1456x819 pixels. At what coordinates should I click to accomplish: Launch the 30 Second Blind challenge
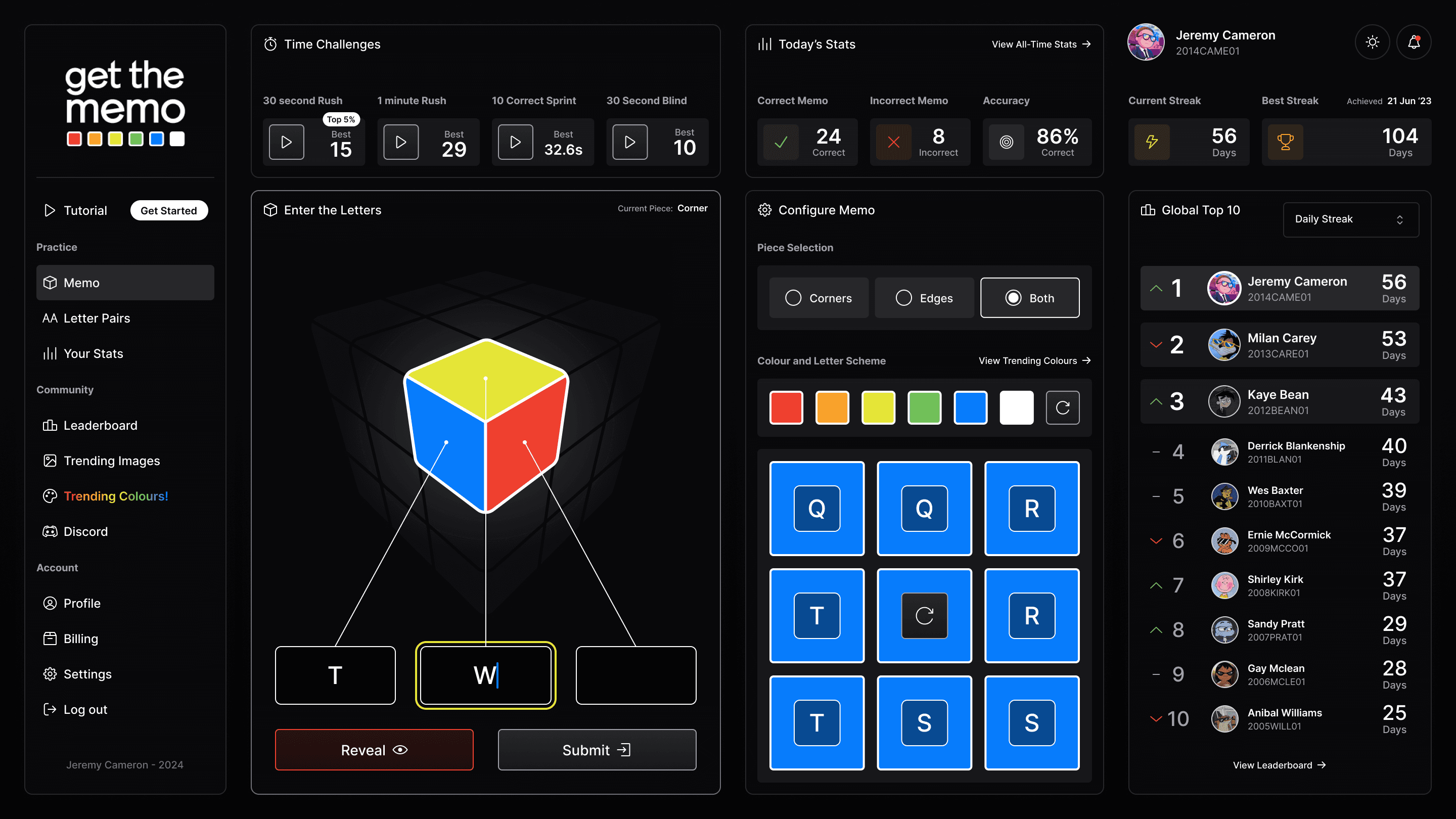pos(629,142)
